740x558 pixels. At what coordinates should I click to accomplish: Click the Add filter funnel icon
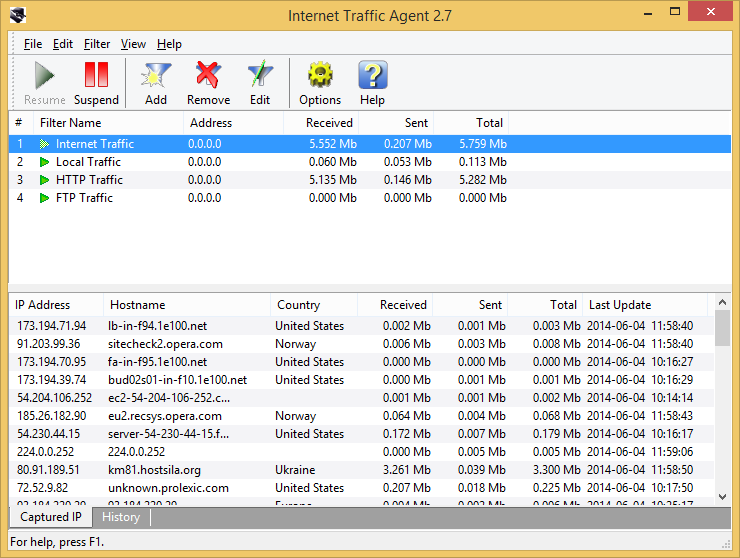pos(156,76)
